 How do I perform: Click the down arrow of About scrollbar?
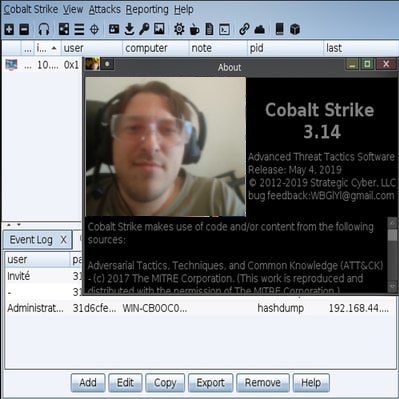[x=392, y=287]
